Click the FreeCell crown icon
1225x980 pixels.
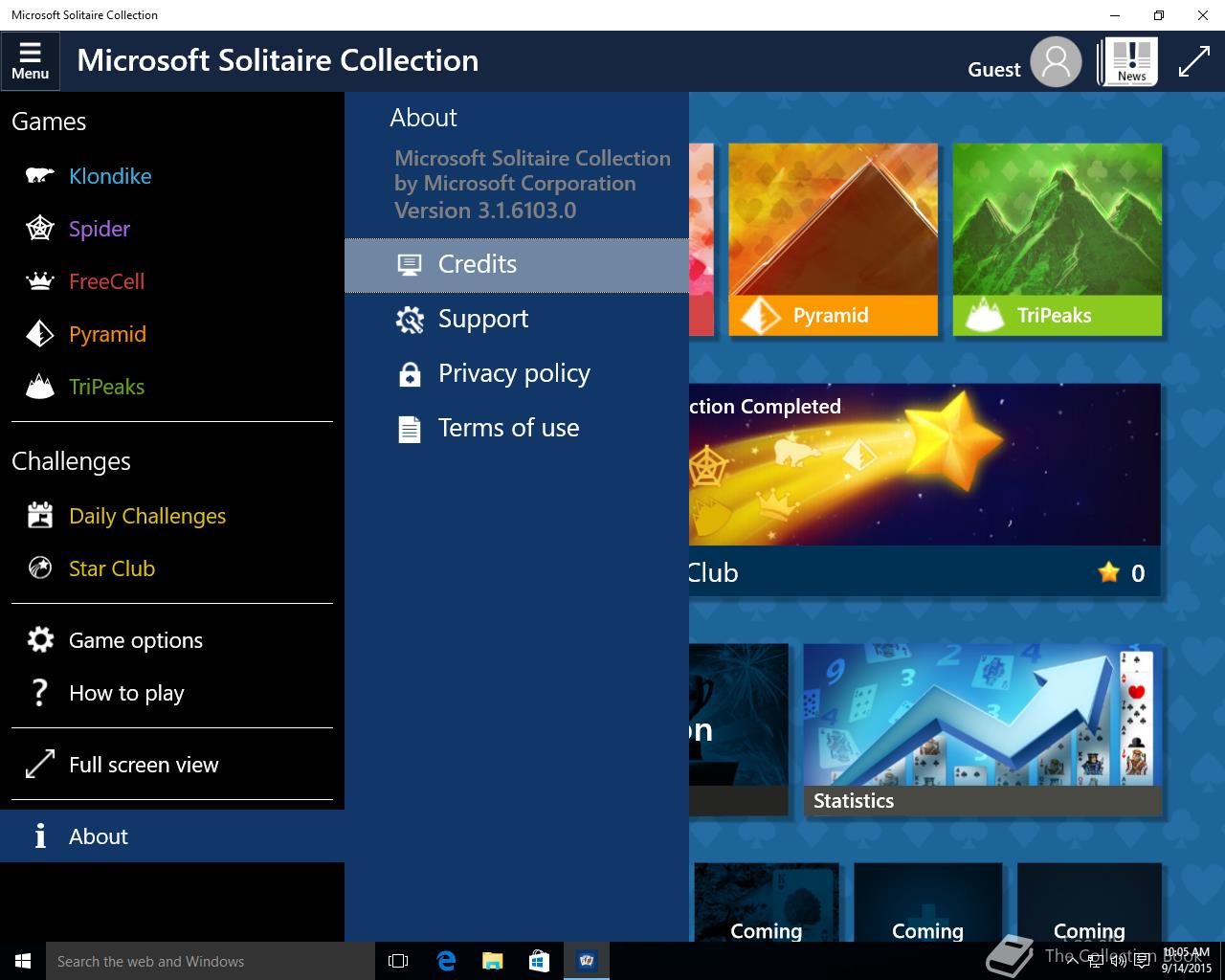coord(39,281)
